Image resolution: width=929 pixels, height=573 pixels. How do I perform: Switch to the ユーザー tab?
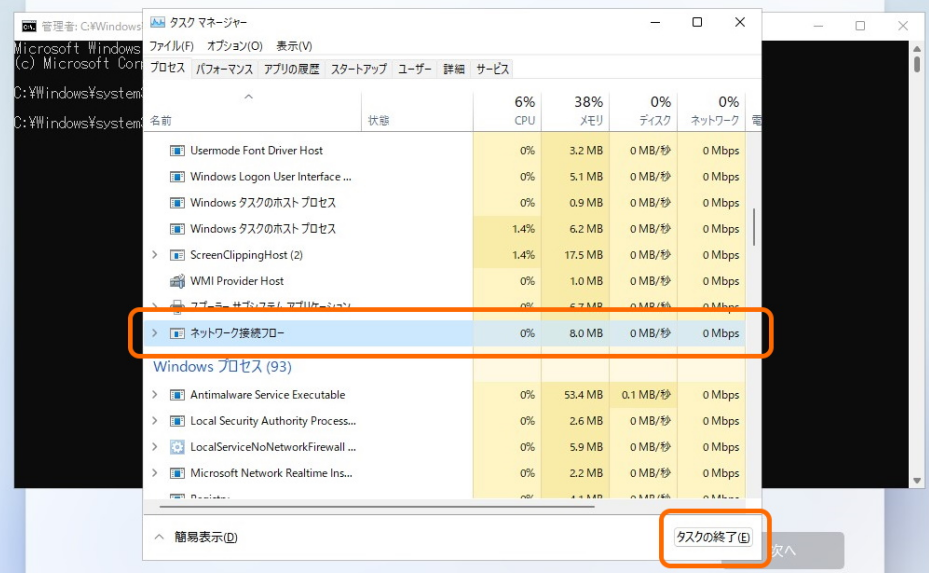coord(415,69)
